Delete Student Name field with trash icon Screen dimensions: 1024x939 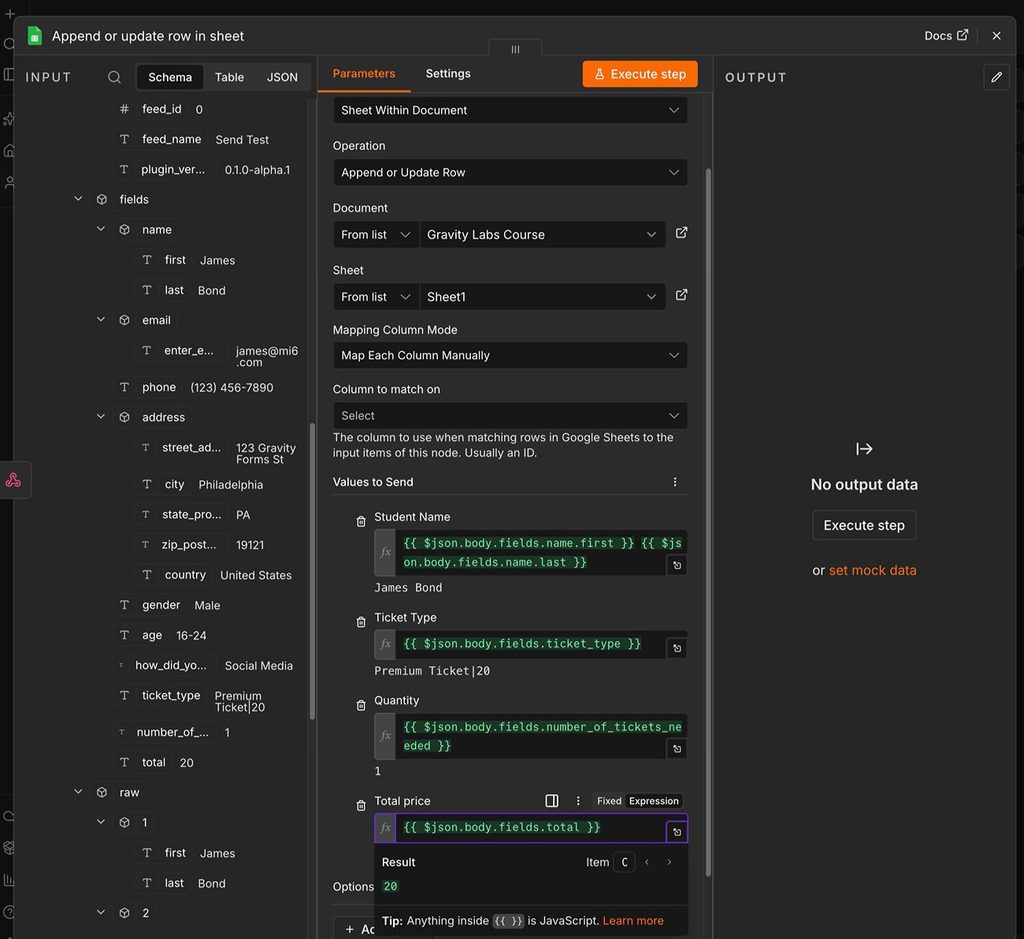[360, 521]
